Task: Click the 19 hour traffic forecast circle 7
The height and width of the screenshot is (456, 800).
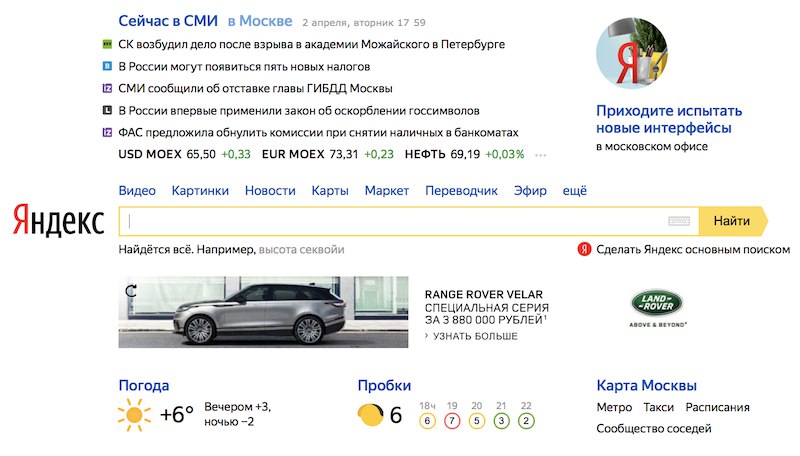Action: point(452,421)
